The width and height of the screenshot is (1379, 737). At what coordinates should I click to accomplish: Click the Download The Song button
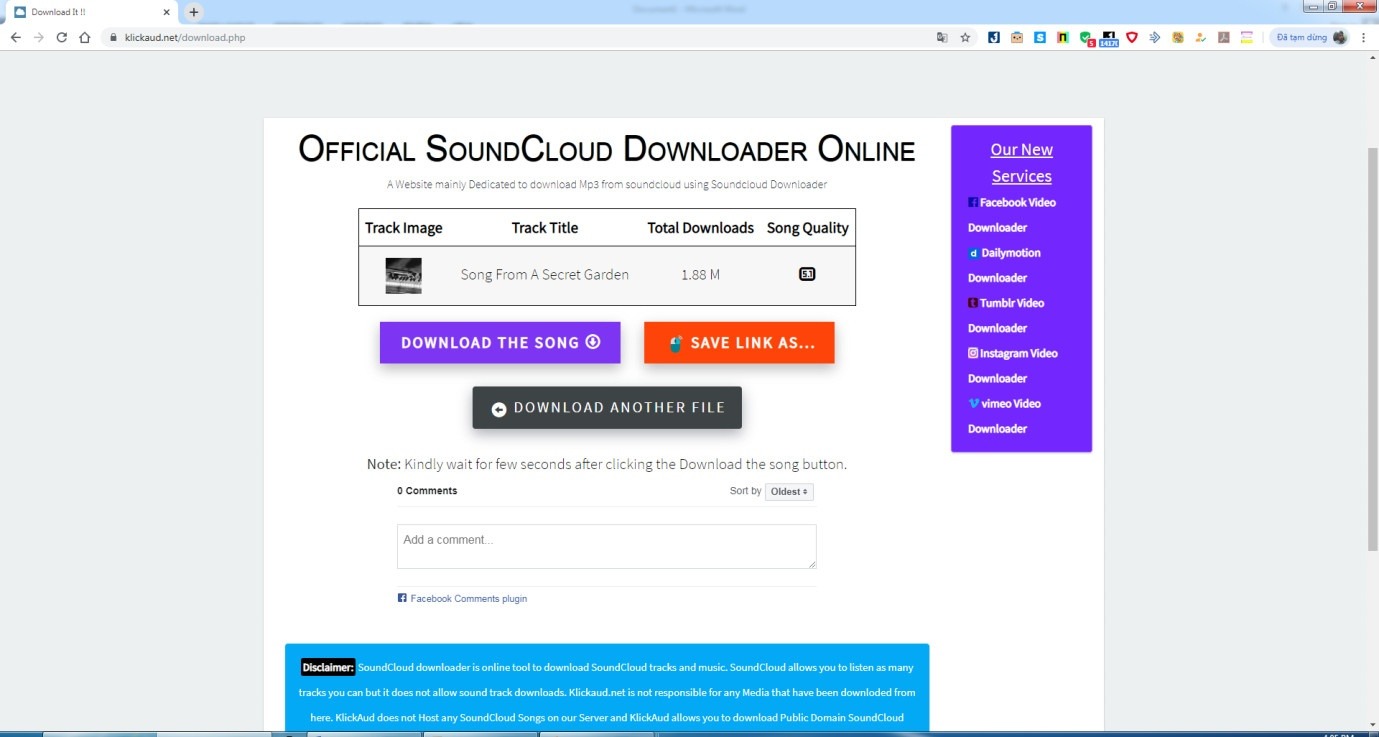click(x=500, y=342)
